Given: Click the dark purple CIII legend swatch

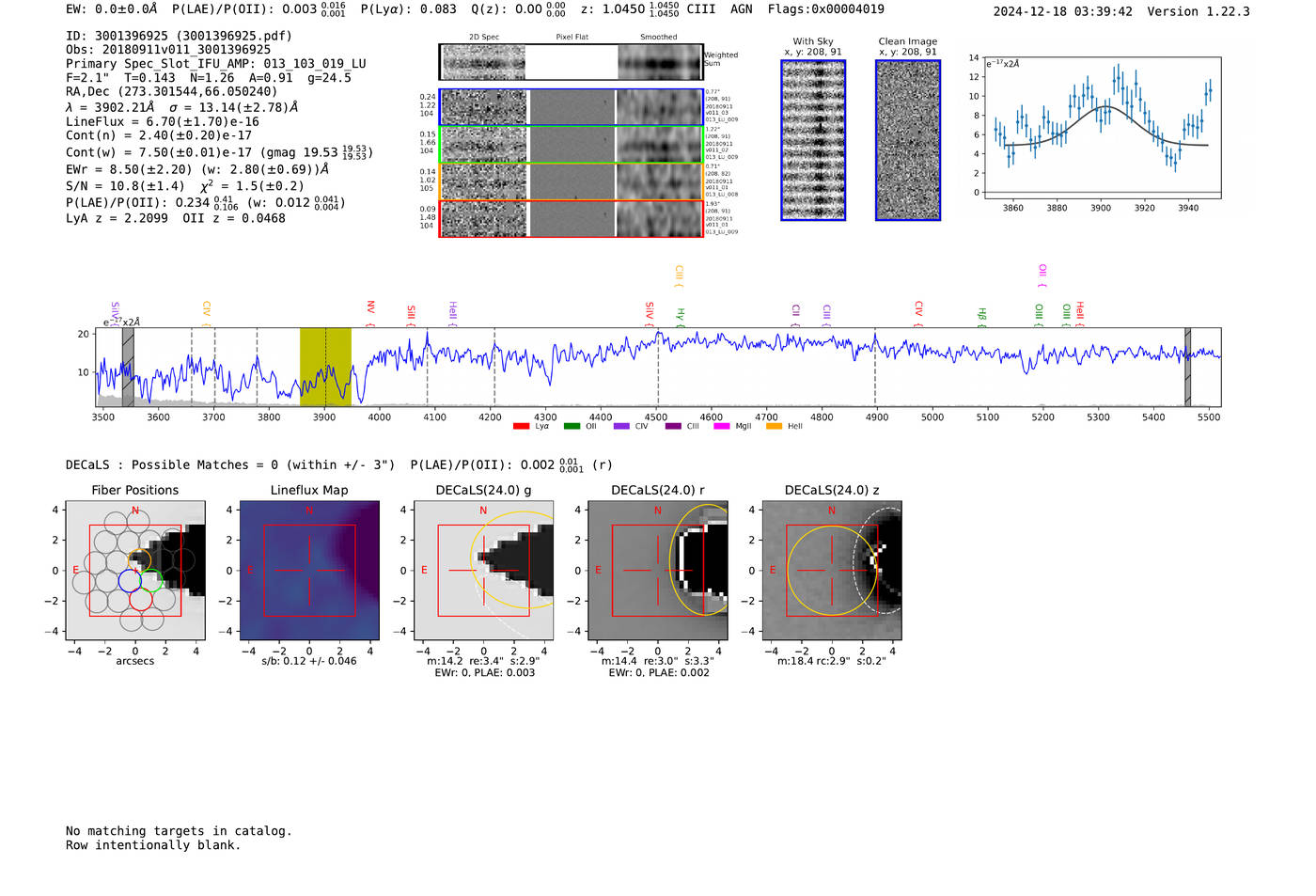Looking at the screenshot, I should [673, 427].
